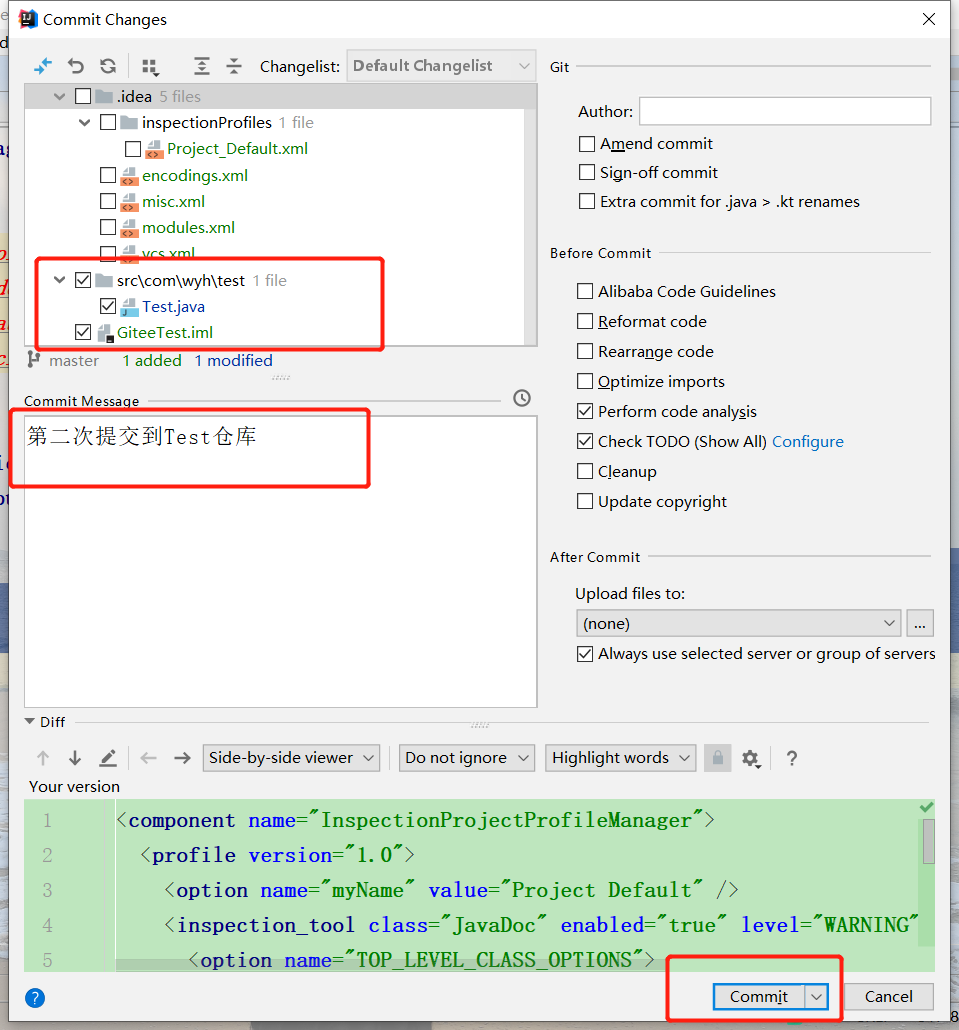Click the master branch icon
The height and width of the screenshot is (1030, 959).
pos(33,359)
